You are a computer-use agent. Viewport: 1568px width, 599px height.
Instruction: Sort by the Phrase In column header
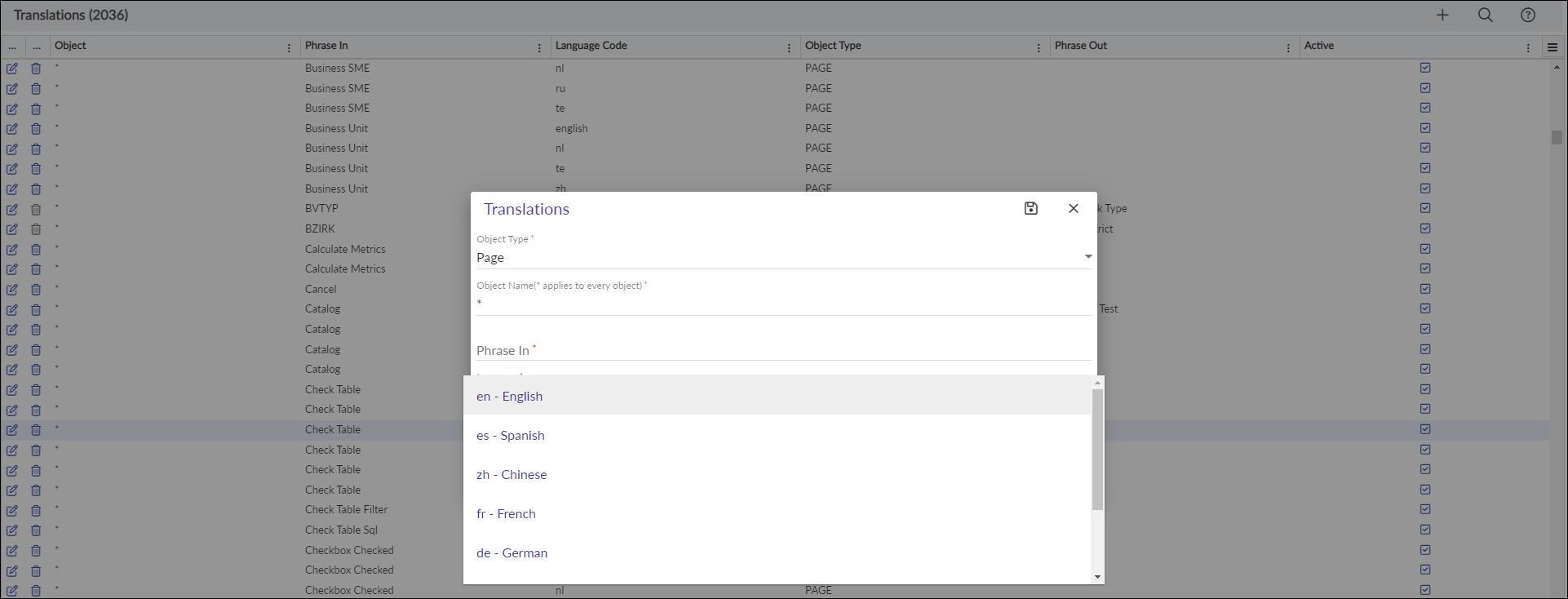point(326,46)
